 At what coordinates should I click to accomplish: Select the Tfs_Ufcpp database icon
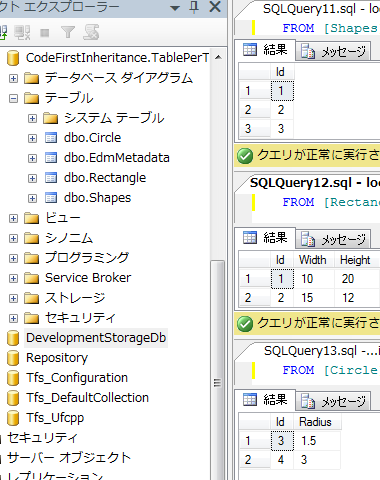[x=13, y=418]
